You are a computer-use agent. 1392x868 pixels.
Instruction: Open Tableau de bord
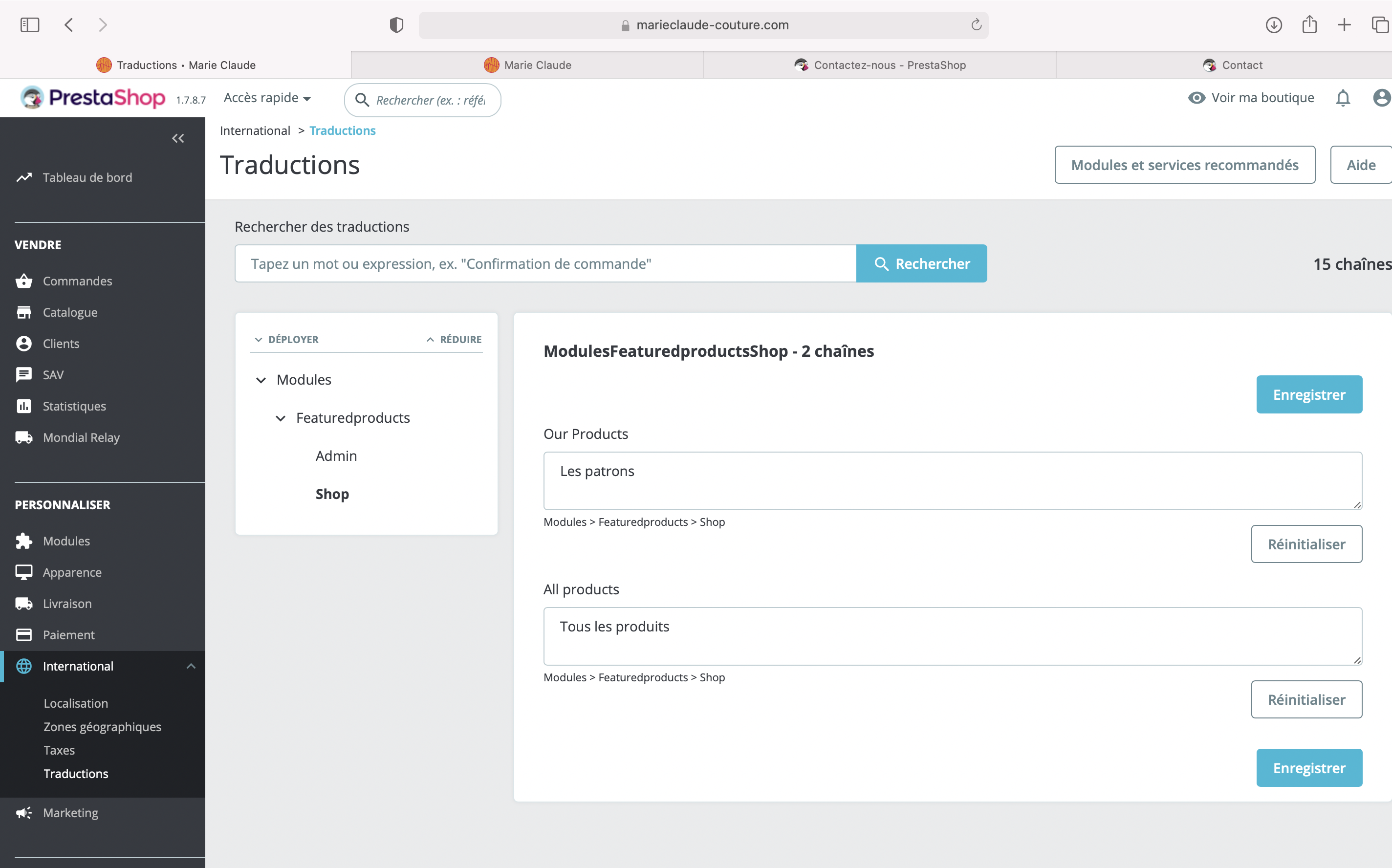[x=87, y=177]
